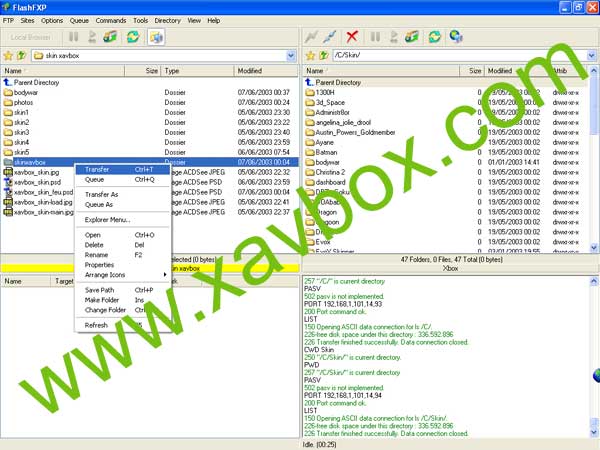The image size is (600, 450).
Task: Open the FTP menu
Action: (x=8, y=21)
